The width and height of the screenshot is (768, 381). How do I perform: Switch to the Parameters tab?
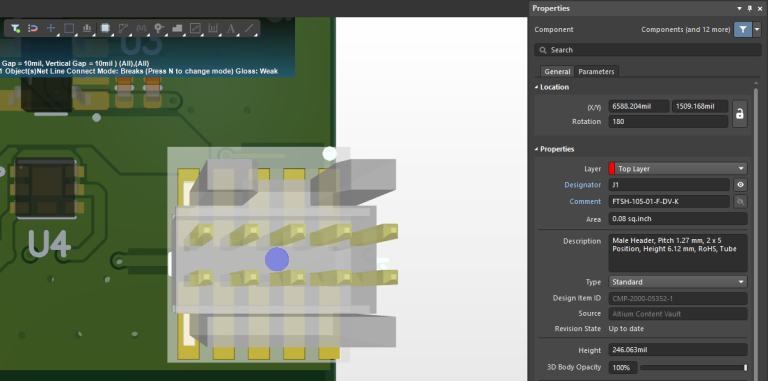coord(596,71)
